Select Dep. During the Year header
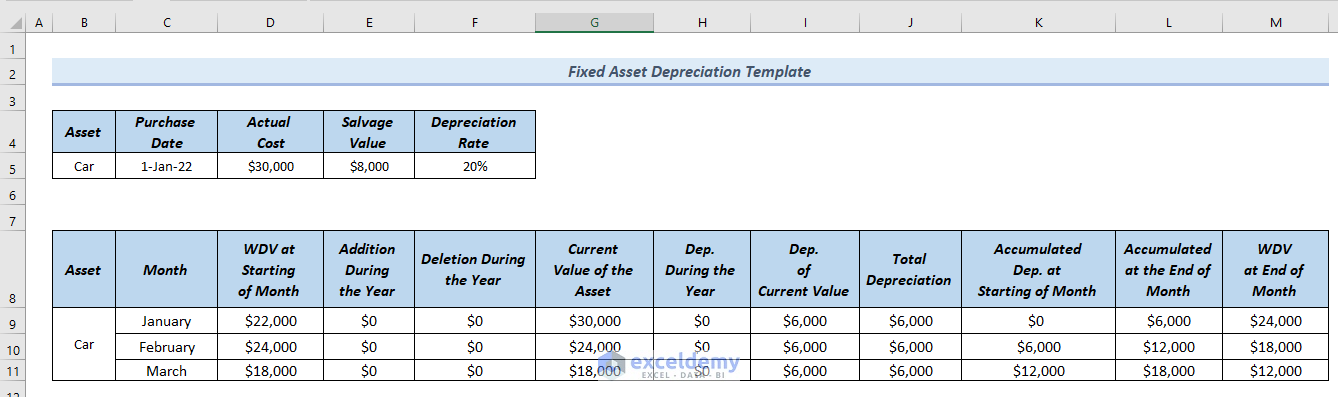Image resolution: width=1338 pixels, height=397 pixels. click(701, 270)
